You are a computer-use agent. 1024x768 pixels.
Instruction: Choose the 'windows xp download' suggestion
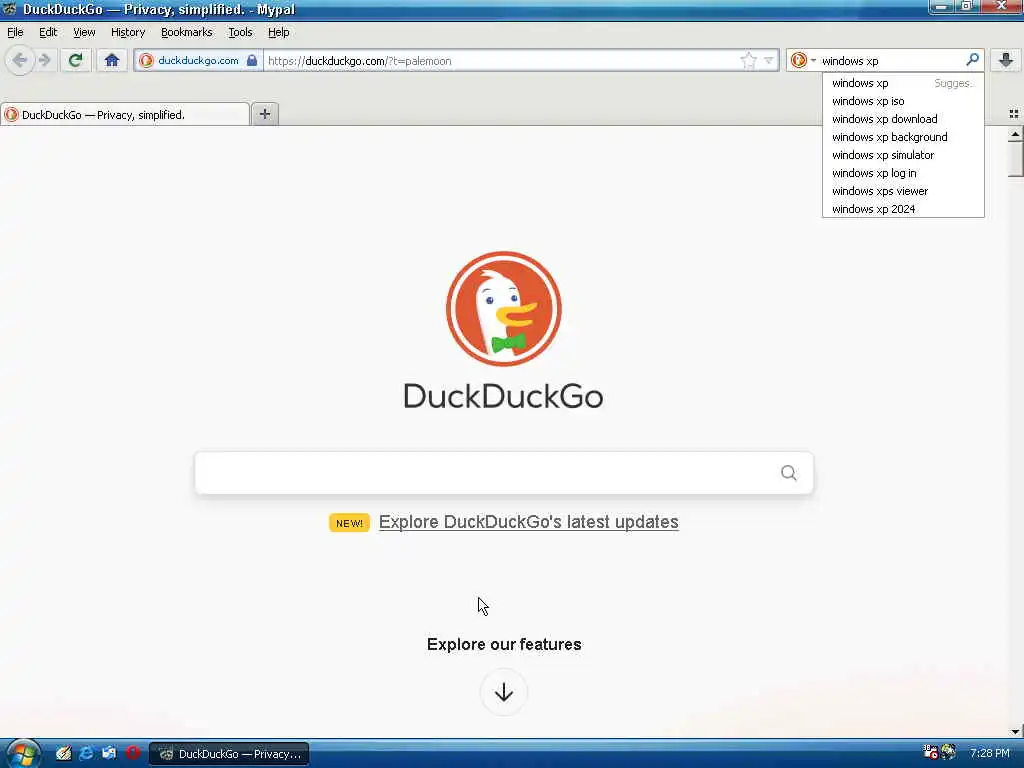903,119
